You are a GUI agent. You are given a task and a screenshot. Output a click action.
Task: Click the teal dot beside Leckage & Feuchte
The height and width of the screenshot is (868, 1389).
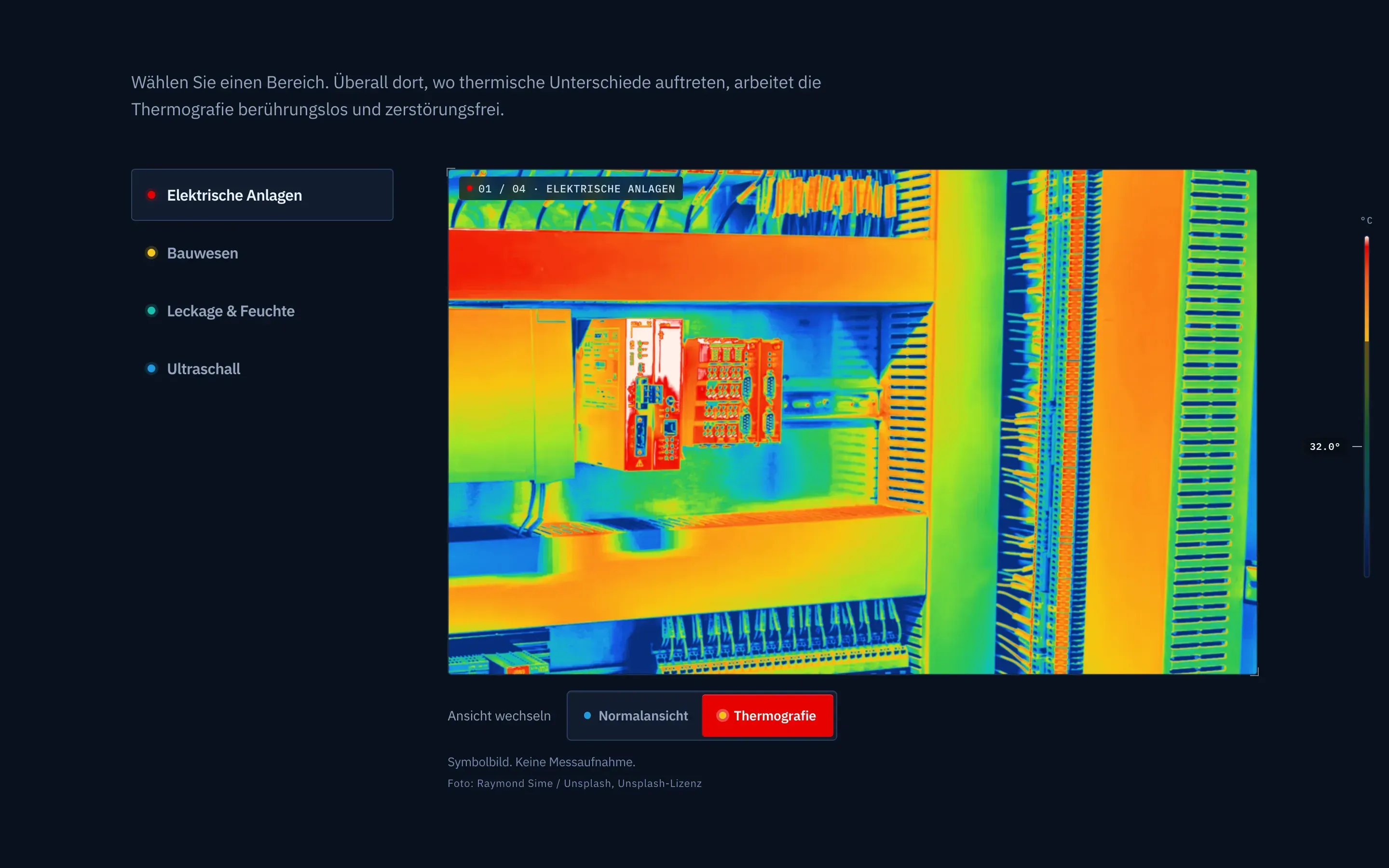coord(151,311)
